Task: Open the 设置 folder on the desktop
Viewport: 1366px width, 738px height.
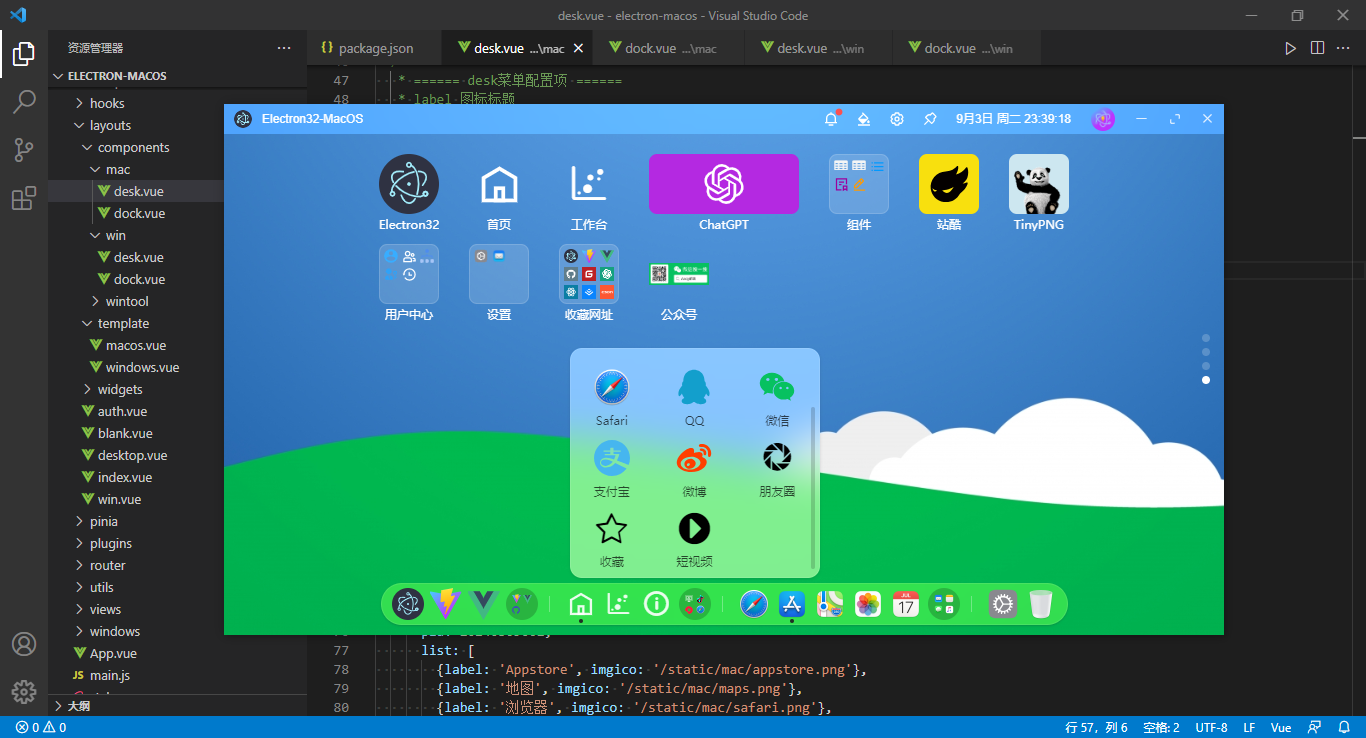Action: (499, 274)
